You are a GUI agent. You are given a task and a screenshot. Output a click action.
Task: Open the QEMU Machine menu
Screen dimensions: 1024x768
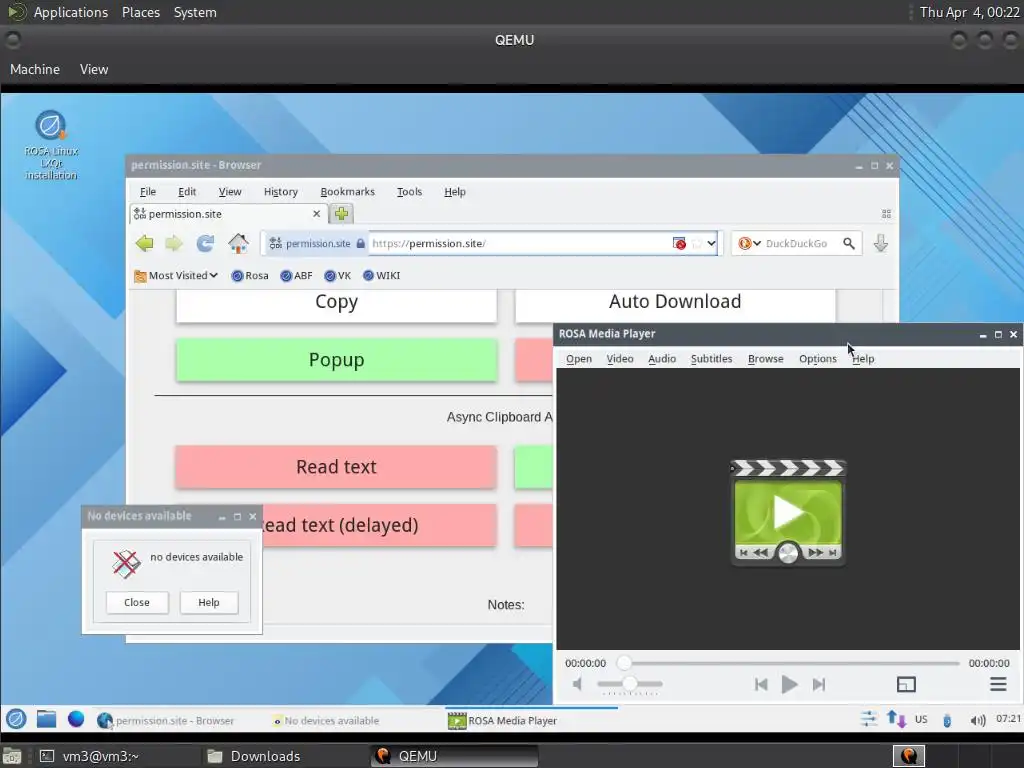click(35, 69)
